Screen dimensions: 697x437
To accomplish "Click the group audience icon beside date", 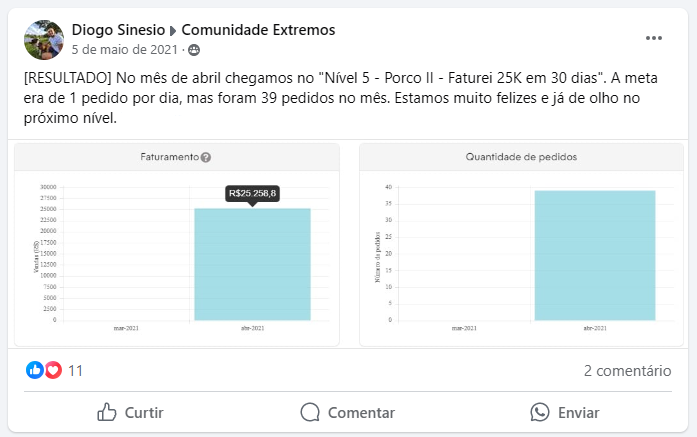I will pos(194,50).
